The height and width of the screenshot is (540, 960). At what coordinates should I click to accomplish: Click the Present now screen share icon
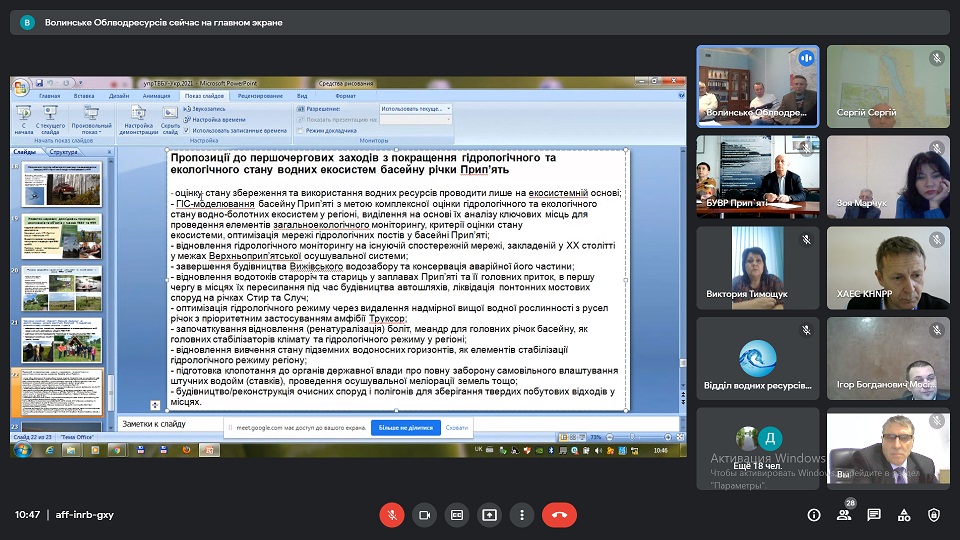pyautogui.click(x=489, y=515)
